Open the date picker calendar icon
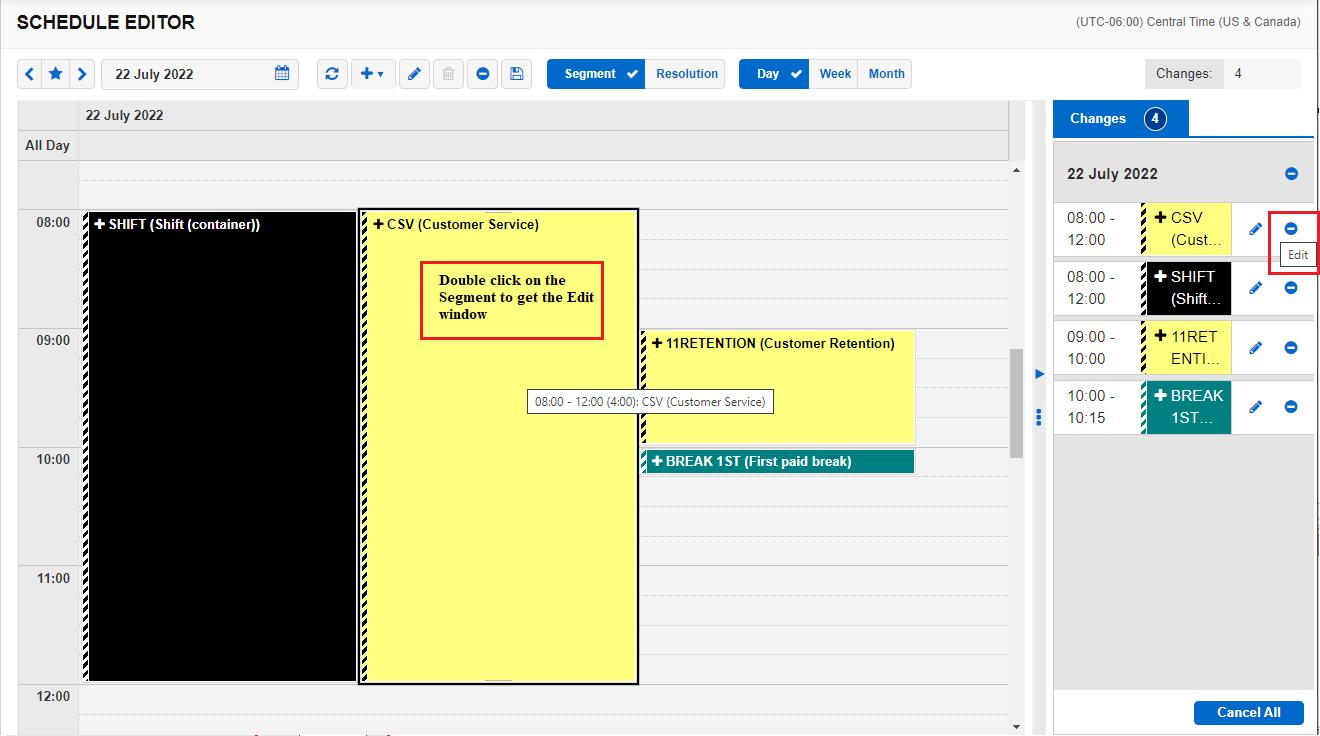Viewport: 1320px width, 736px height. [281, 73]
